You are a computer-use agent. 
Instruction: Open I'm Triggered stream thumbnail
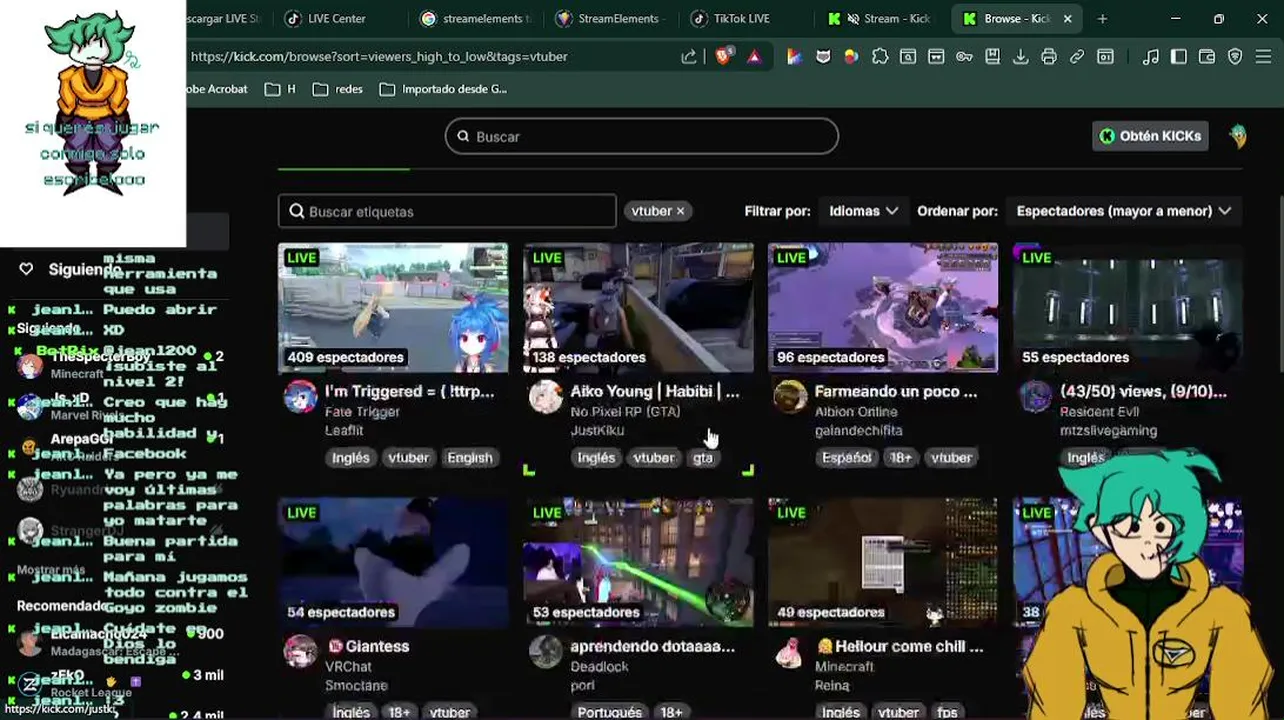[x=393, y=308]
